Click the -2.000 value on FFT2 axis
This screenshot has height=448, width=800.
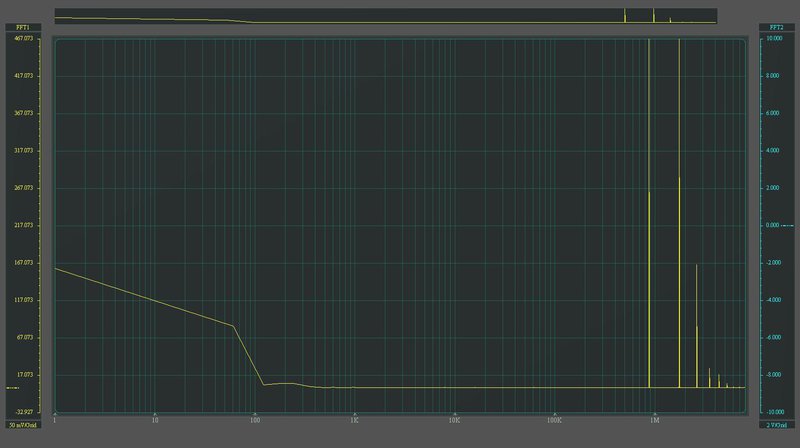point(773,263)
